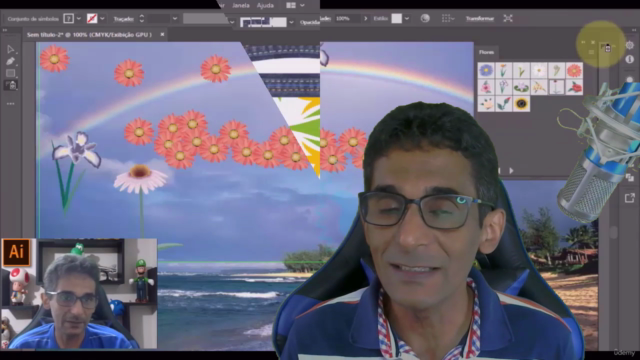
Task: Click the brush definition preview box
Action: pos(263,22)
